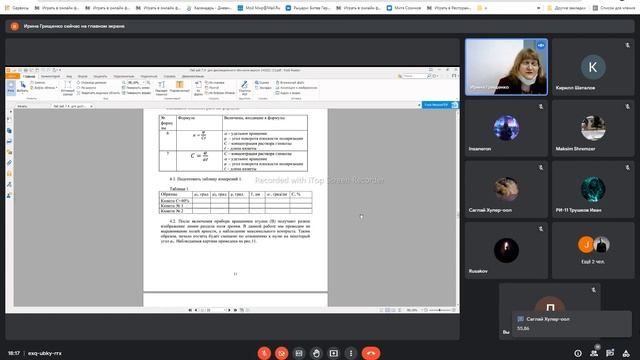Close the open PDF document tab
This screenshot has width=640, height=360.
(x=91, y=106)
